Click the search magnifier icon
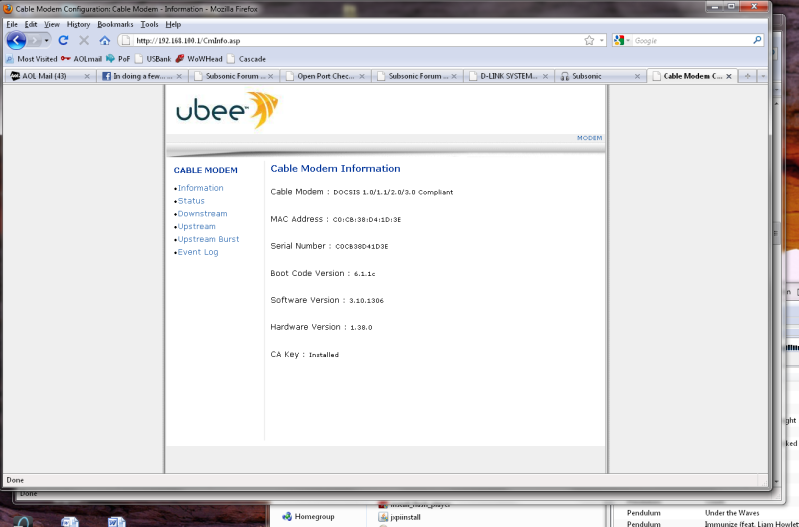The width and height of the screenshot is (799, 527). pyautogui.click(x=757, y=40)
